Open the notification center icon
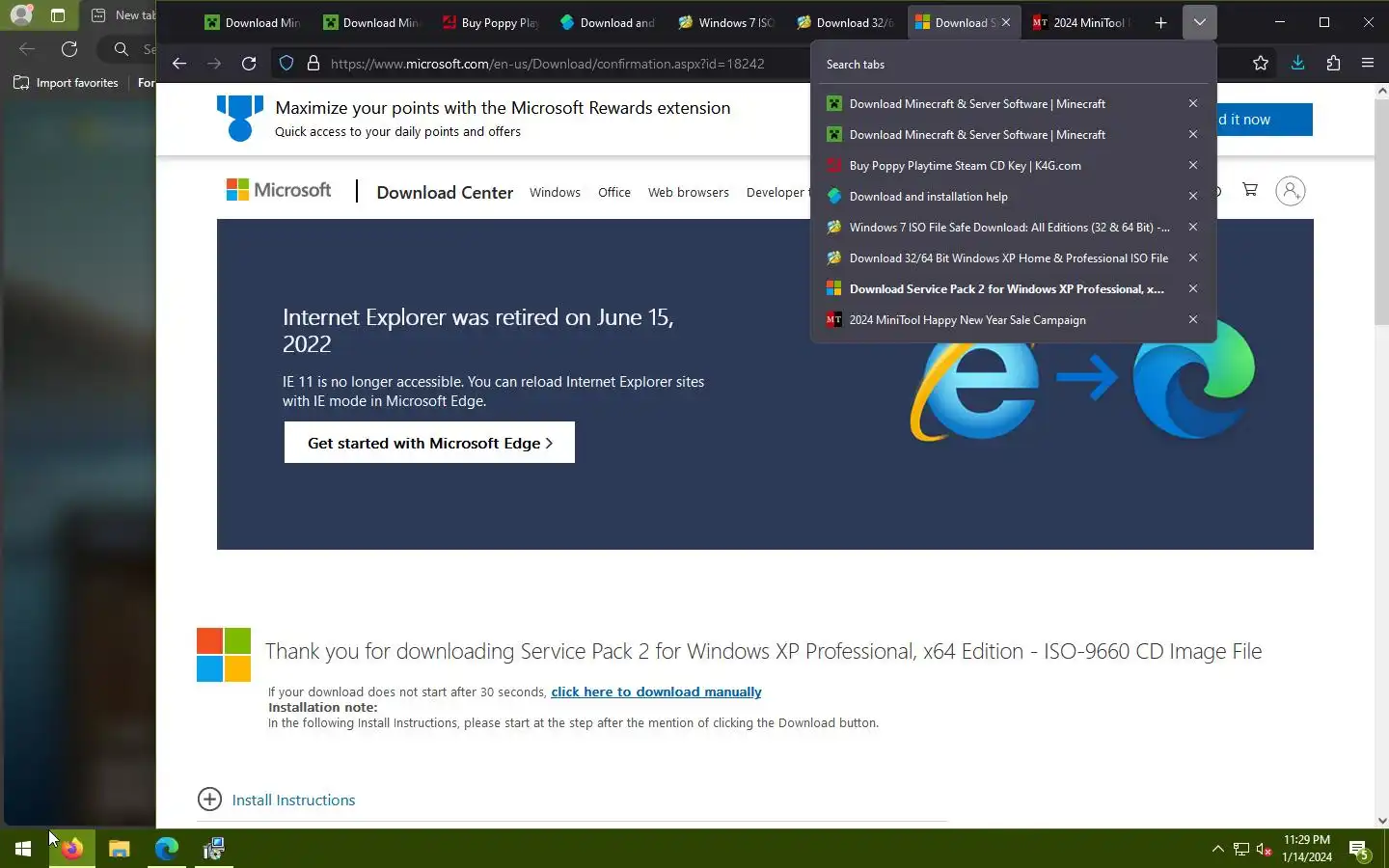This screenshot has width=1389, height=868. 1359,850
